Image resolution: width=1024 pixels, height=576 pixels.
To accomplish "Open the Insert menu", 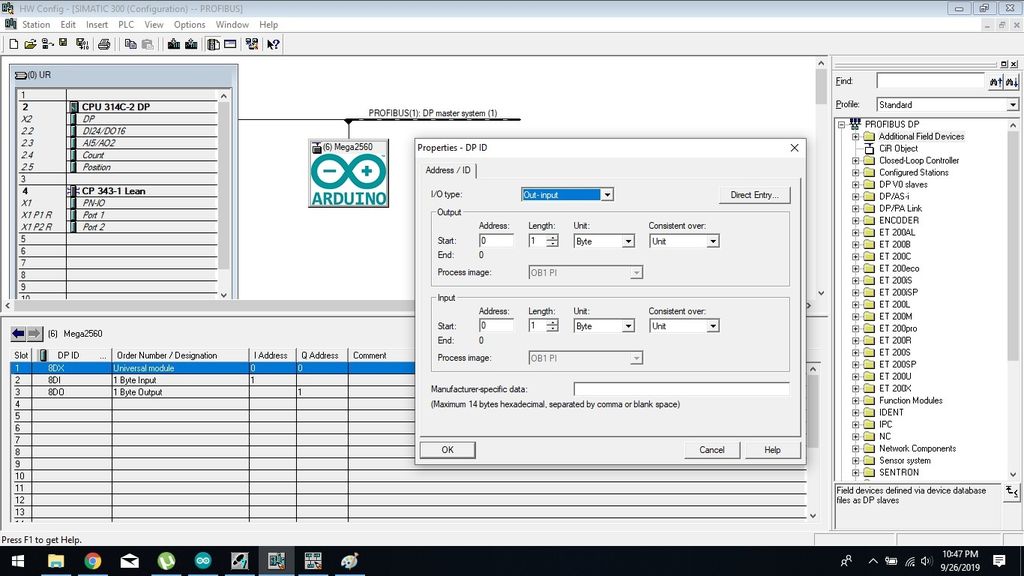I will click(97, 25).
